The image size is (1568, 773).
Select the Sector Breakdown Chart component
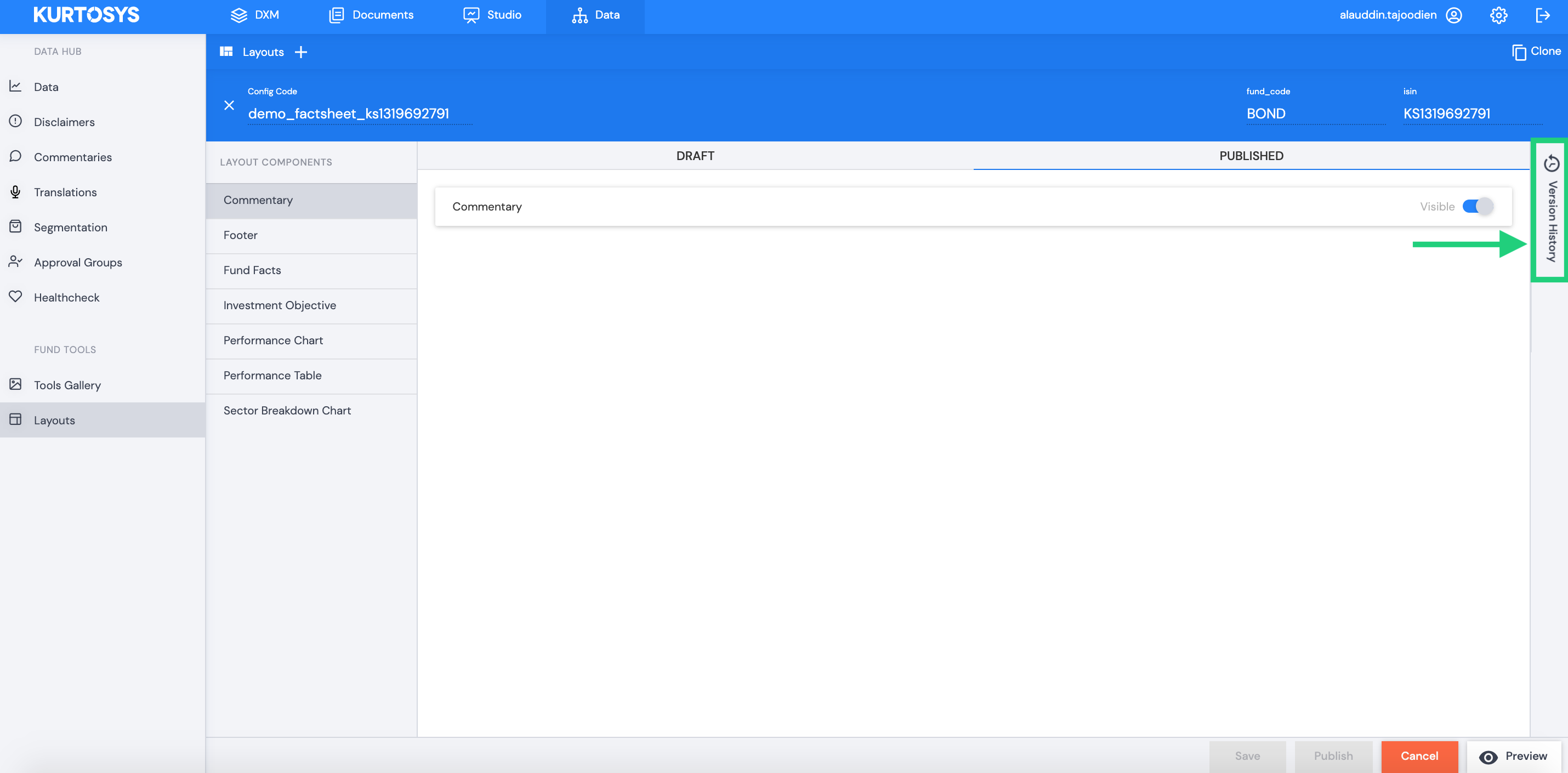(x=311, y=411)
